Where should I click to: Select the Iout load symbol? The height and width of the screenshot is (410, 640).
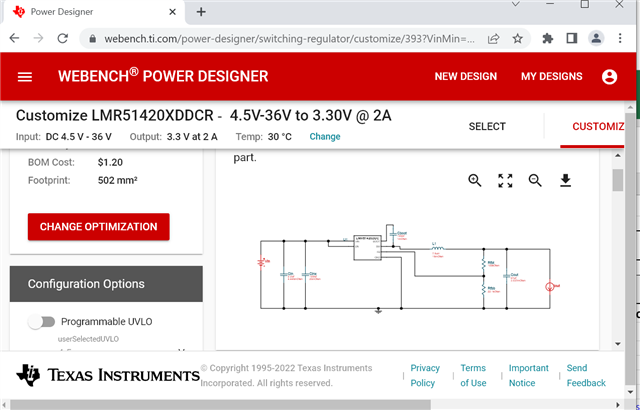[x=550, y=287]
